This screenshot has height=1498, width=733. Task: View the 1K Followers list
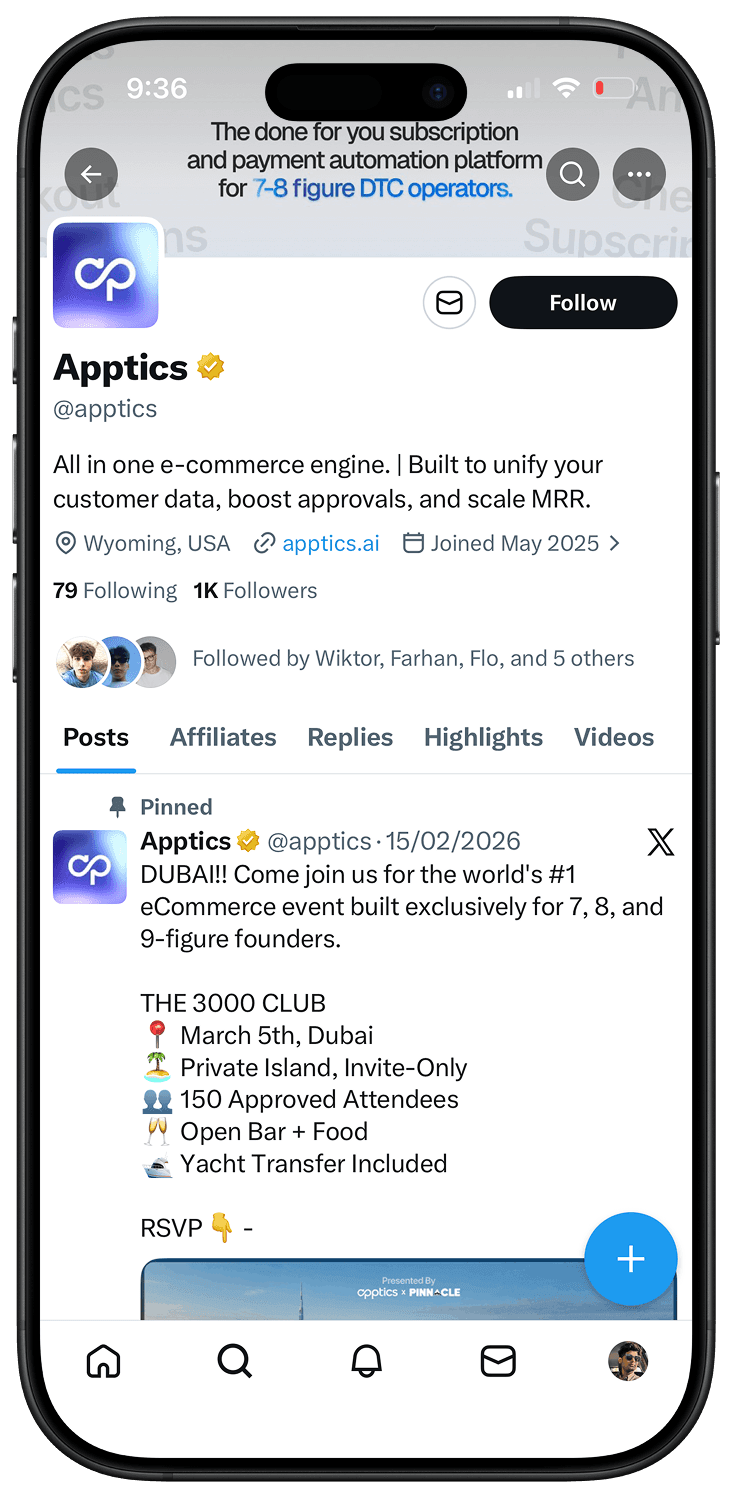point(255,591)
